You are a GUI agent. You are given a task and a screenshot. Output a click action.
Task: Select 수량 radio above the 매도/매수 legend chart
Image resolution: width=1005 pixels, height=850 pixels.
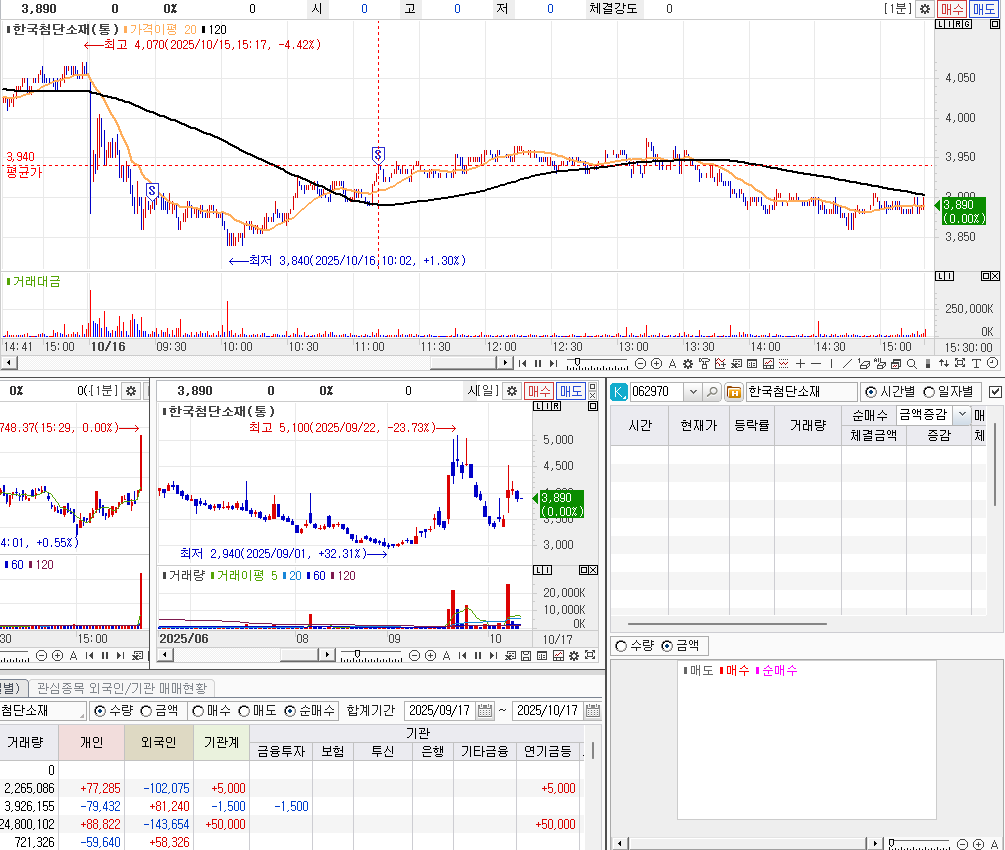pyautogui.click(x=621, y=646)
